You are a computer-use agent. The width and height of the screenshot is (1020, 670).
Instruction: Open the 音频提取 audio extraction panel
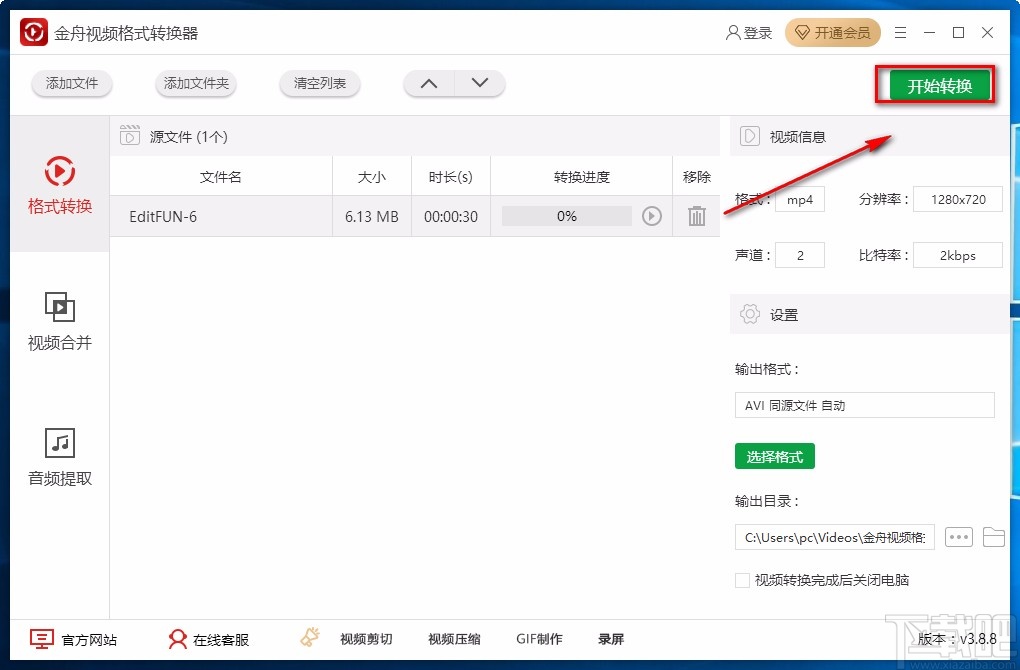59,457
